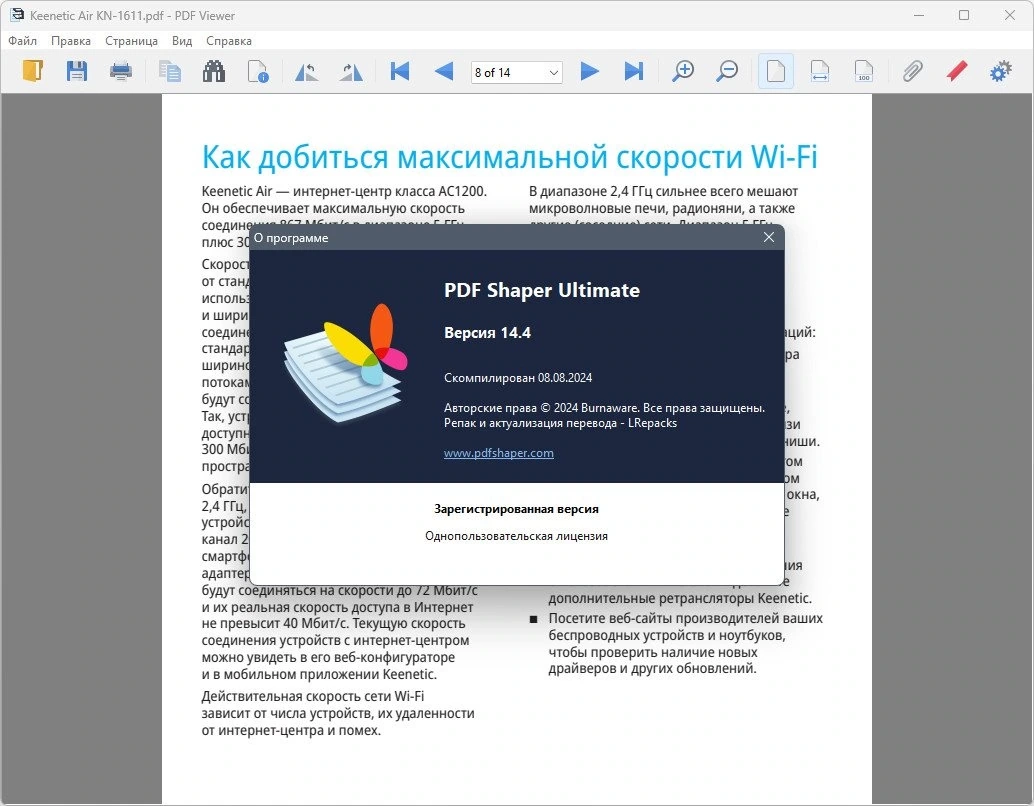Click the PDF Shaper Ultimate title text
The image size is (1034, 806).
click(x=542, y=290)
